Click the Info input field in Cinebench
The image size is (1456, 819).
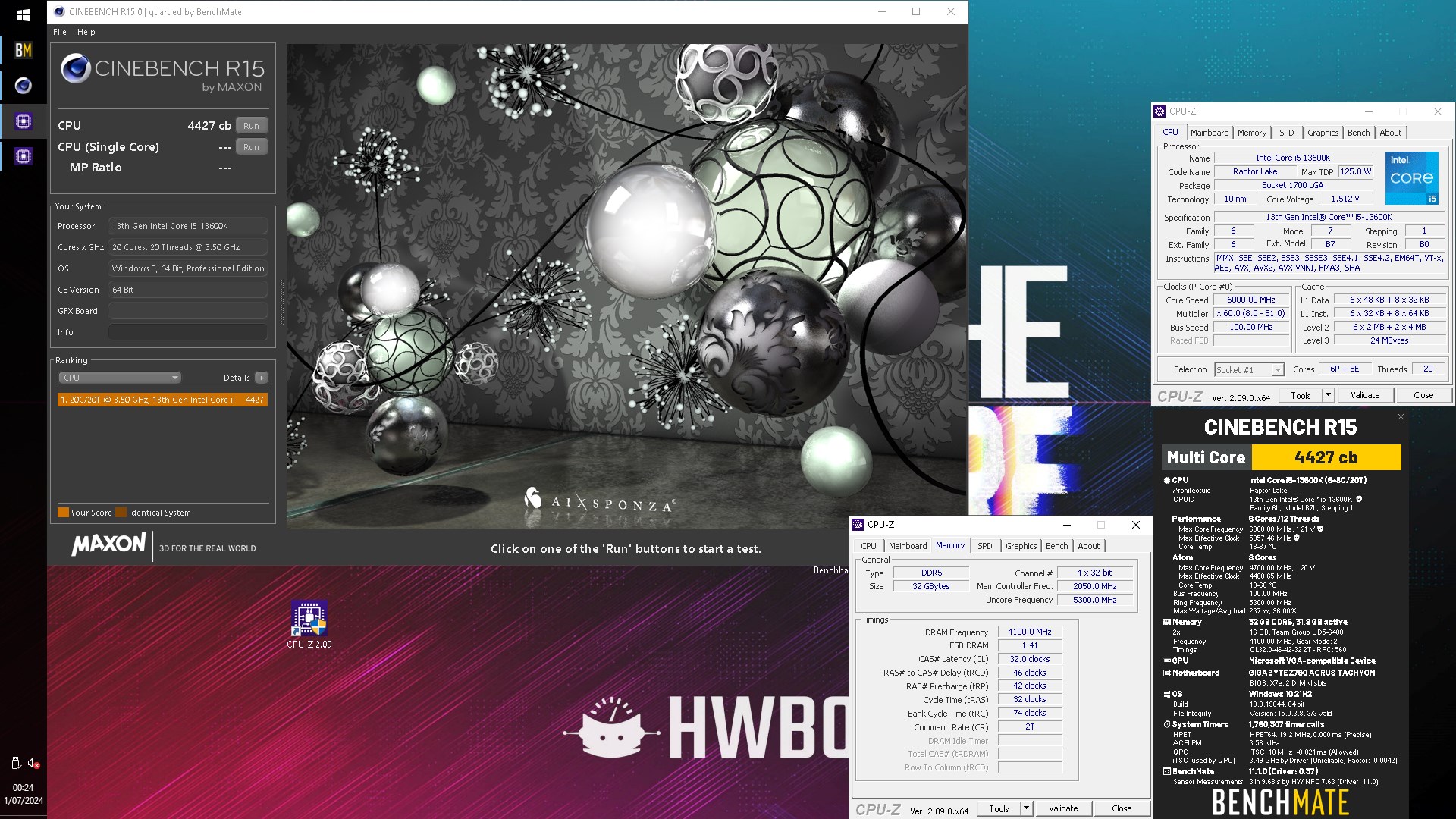pyautogui.click(x=188, y=332)
